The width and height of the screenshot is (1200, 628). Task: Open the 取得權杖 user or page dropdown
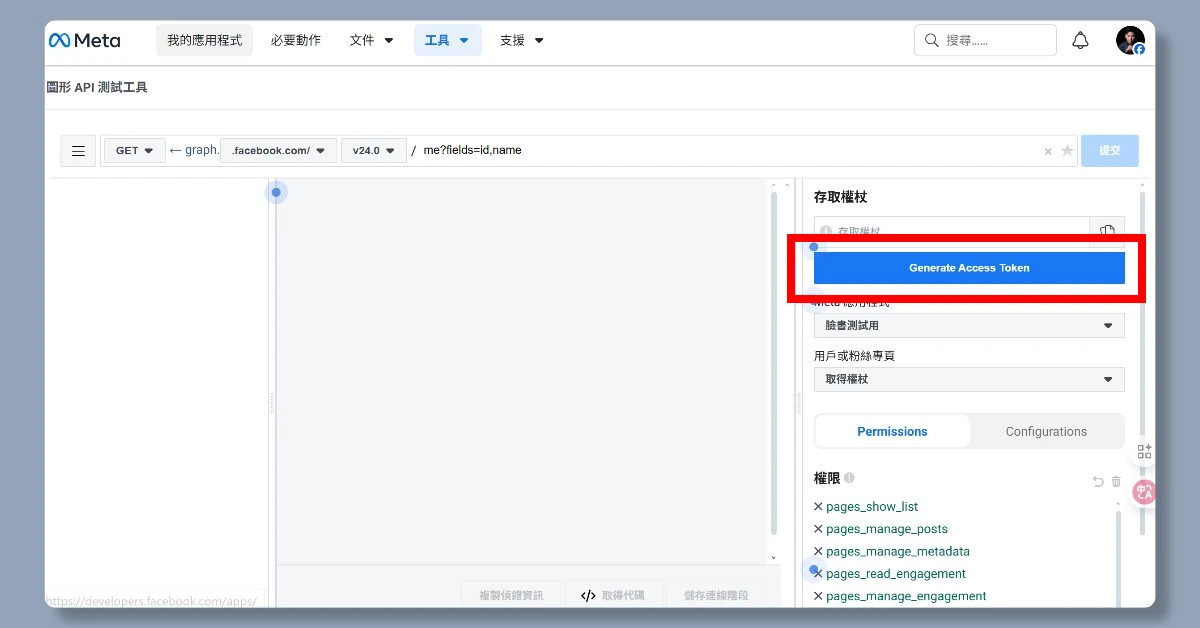(969, 379)
